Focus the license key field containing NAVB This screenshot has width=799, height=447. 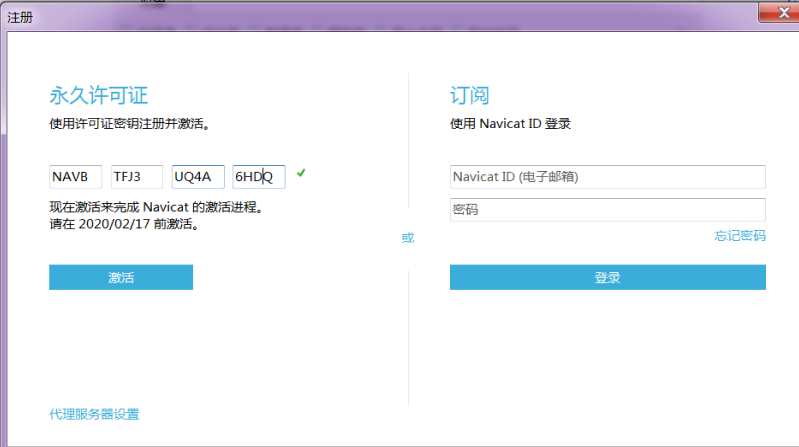(75, 177)
